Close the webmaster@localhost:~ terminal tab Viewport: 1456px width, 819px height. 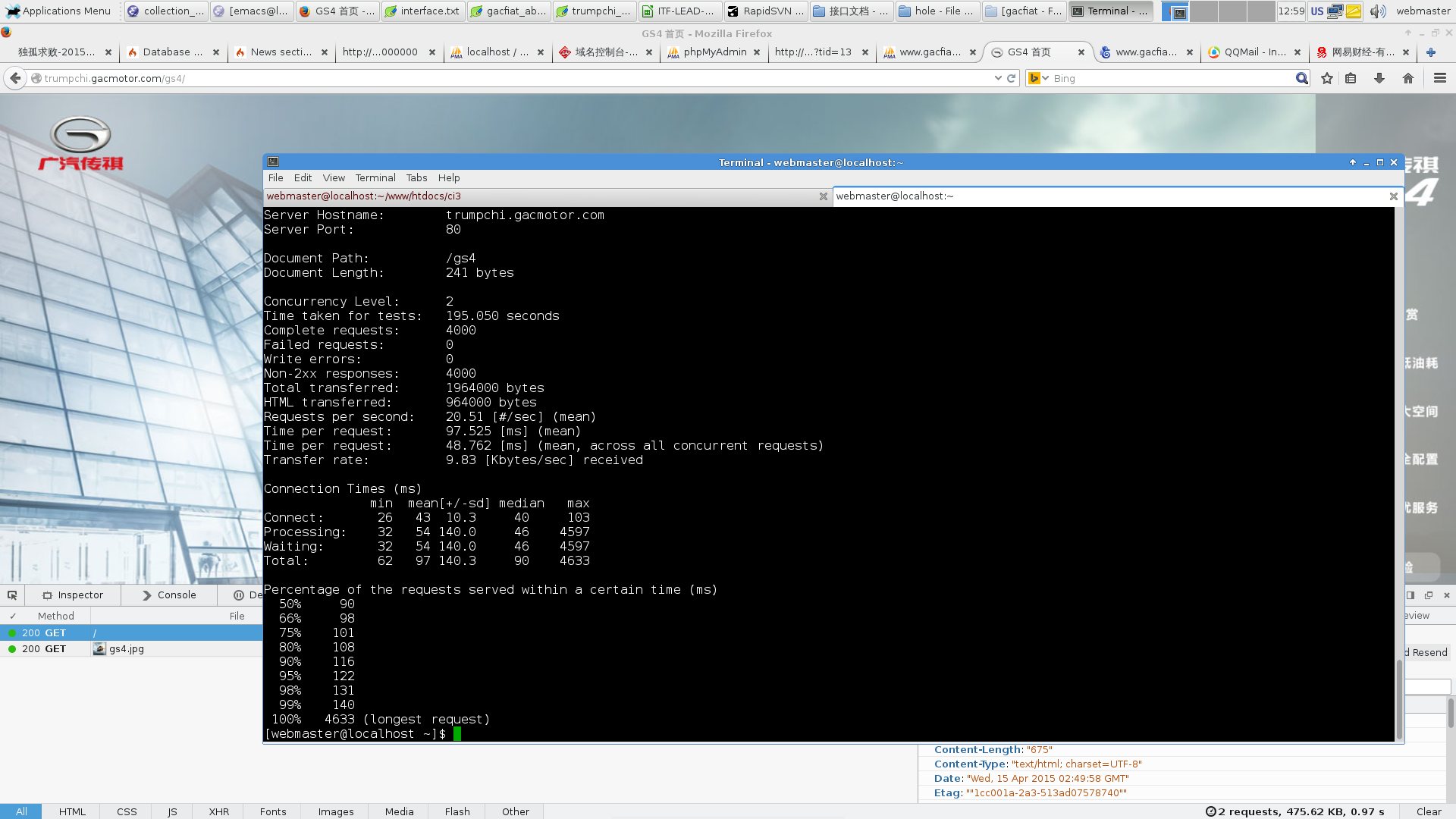point(1393,196)
